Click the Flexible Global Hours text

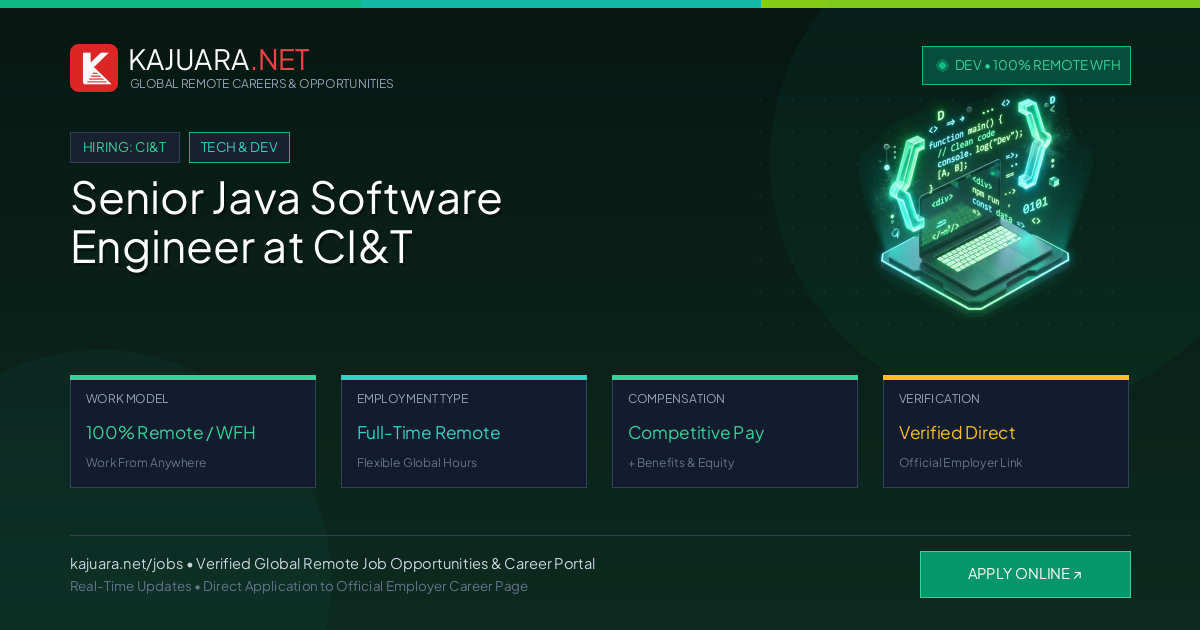[417, 463]
